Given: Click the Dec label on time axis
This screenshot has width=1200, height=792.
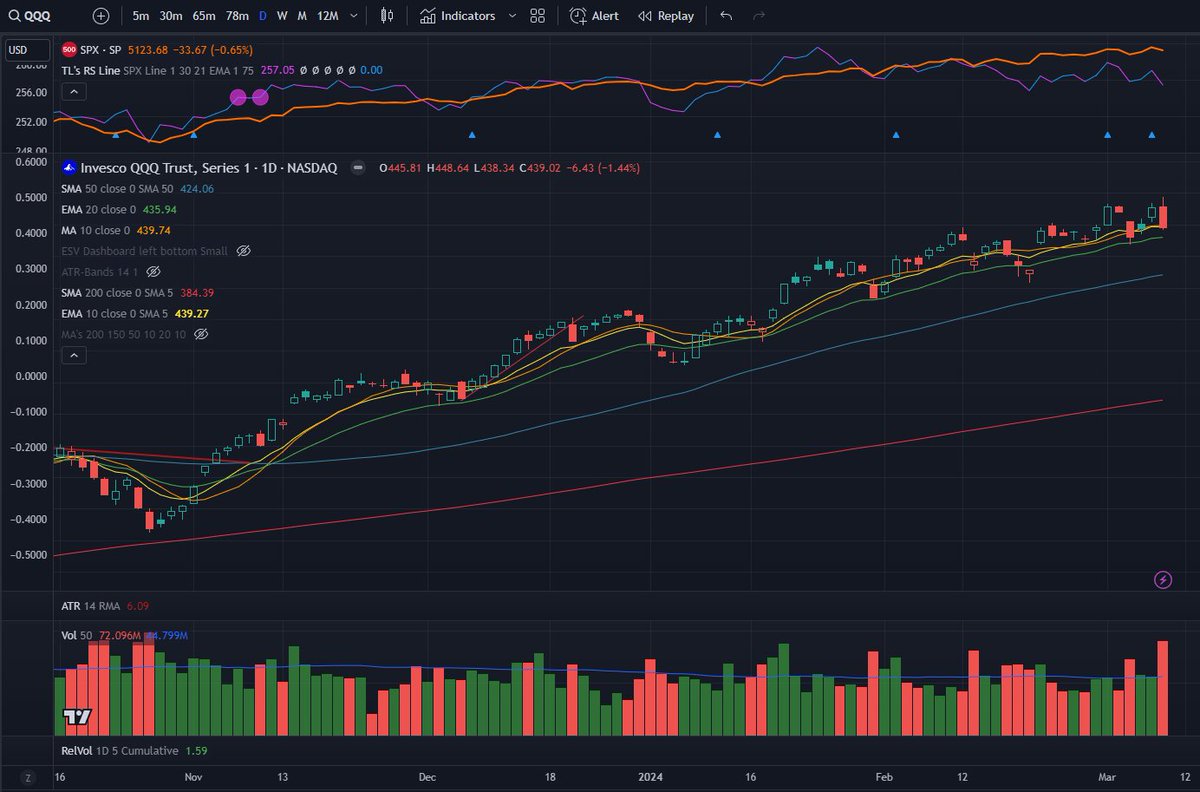Looking at the screenshot, I should (x=428, y=777).
